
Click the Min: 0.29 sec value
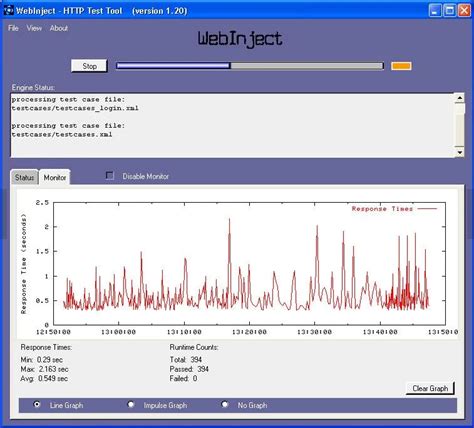point(42,360)
